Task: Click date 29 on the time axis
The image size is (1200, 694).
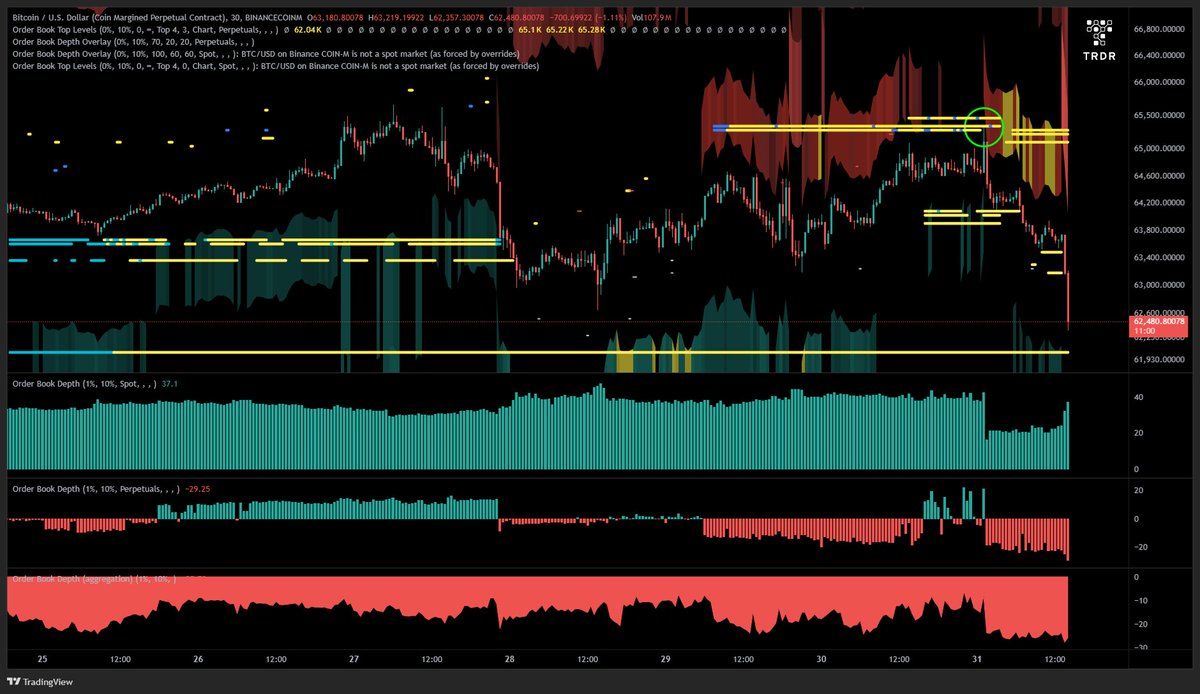Action: coord(666,660)
